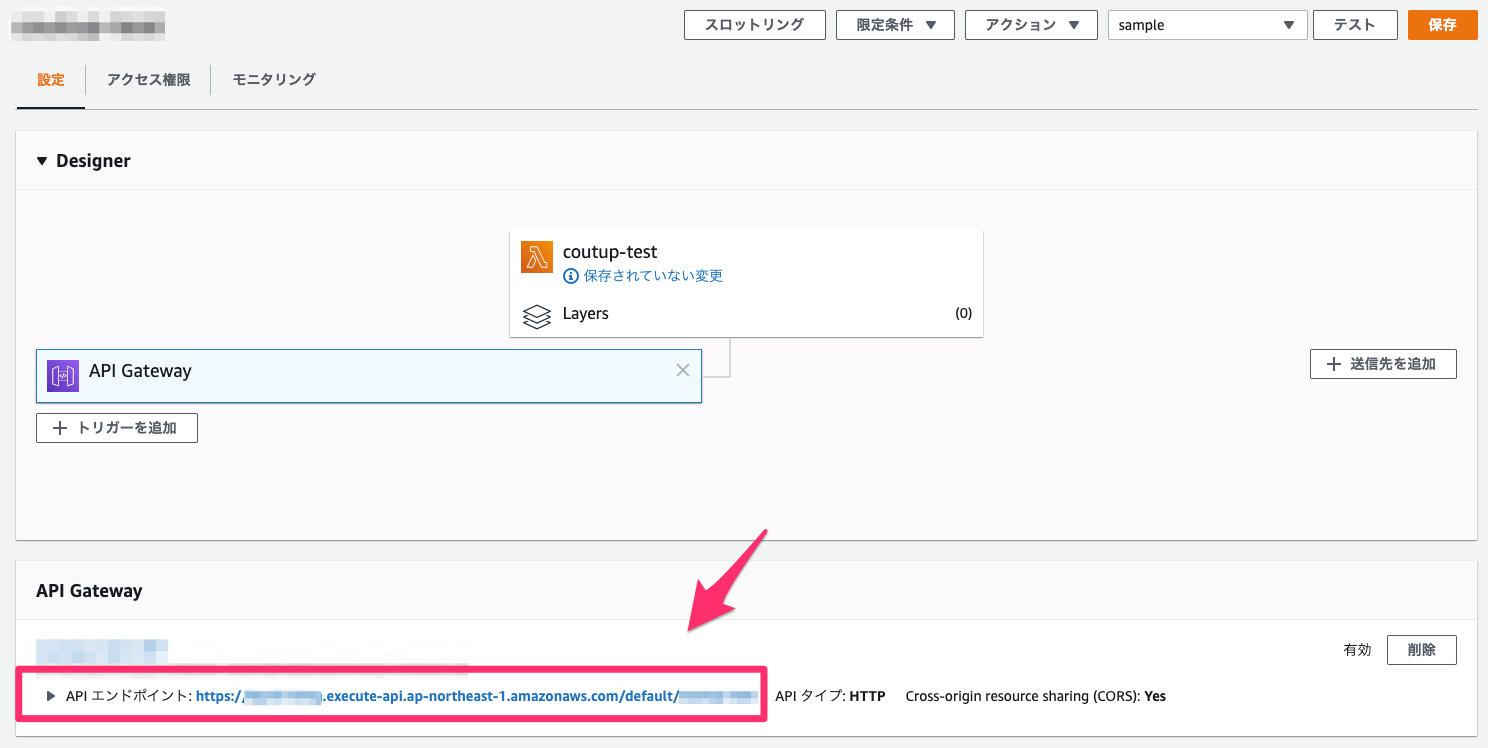1488x748 pixels.
Task: Switch to the モニタリング tab
Action: click(x=273, y=80)
